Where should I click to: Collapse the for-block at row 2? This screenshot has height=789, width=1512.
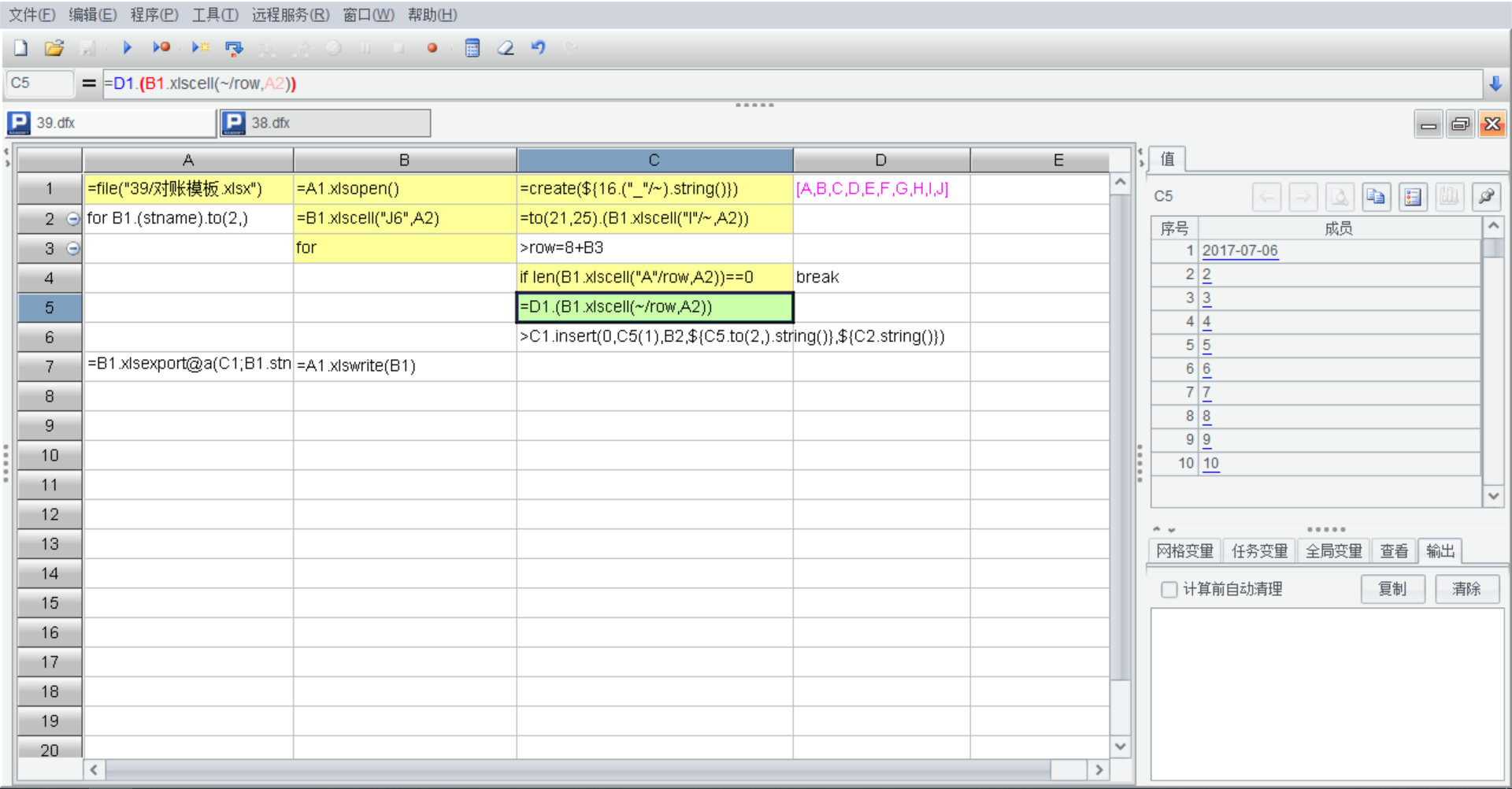tap(73, 219)
